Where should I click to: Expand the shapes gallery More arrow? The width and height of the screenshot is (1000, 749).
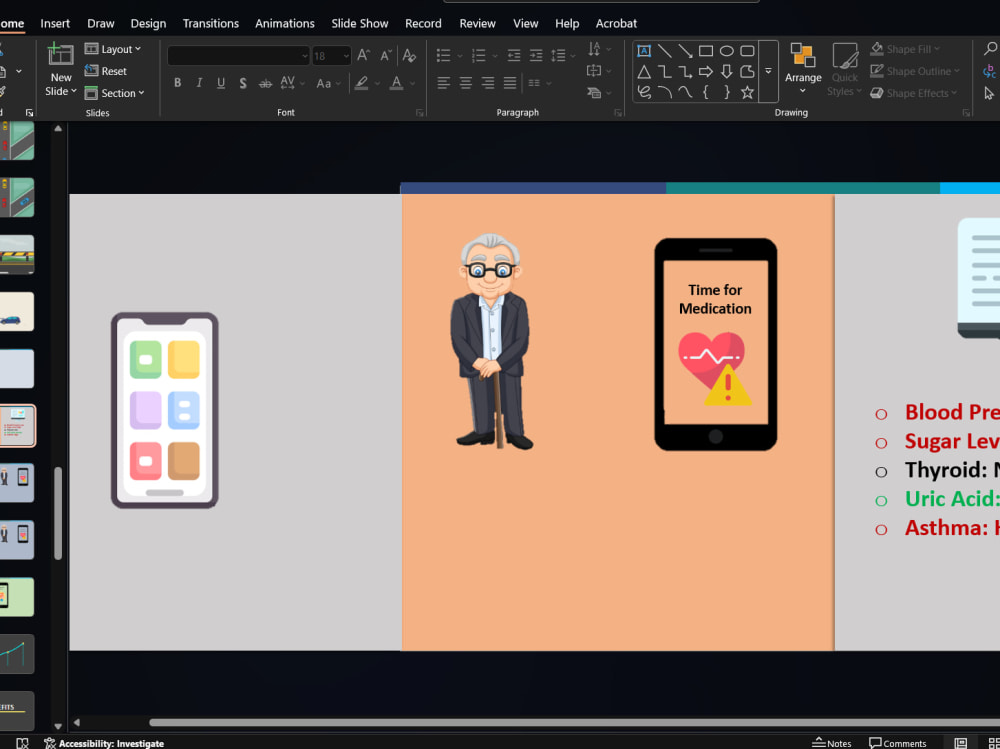768,71
